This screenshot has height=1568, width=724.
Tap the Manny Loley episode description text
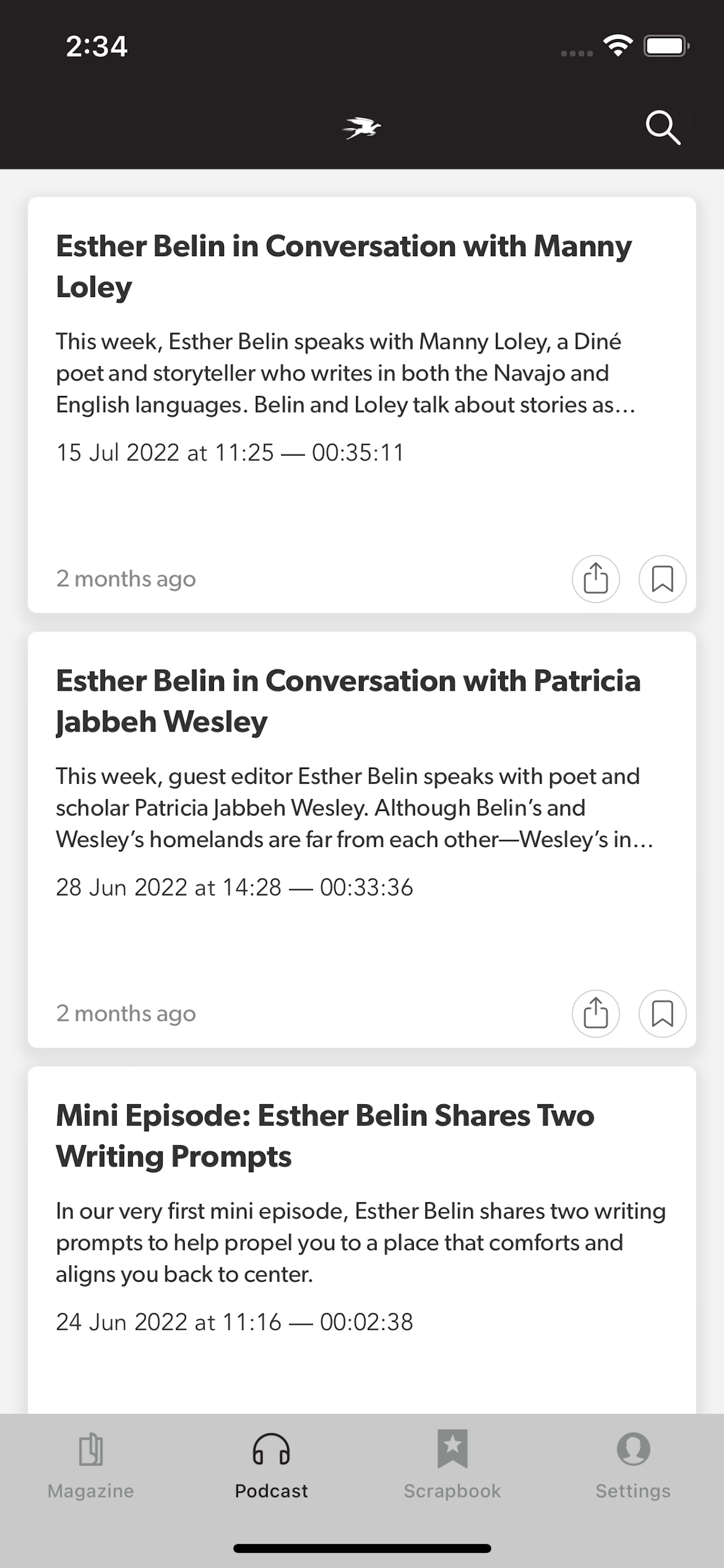tap(346, 373)
